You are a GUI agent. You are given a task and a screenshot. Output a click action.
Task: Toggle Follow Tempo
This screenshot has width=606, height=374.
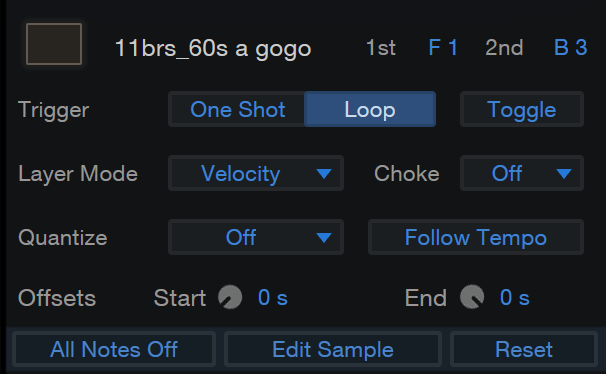476,237
